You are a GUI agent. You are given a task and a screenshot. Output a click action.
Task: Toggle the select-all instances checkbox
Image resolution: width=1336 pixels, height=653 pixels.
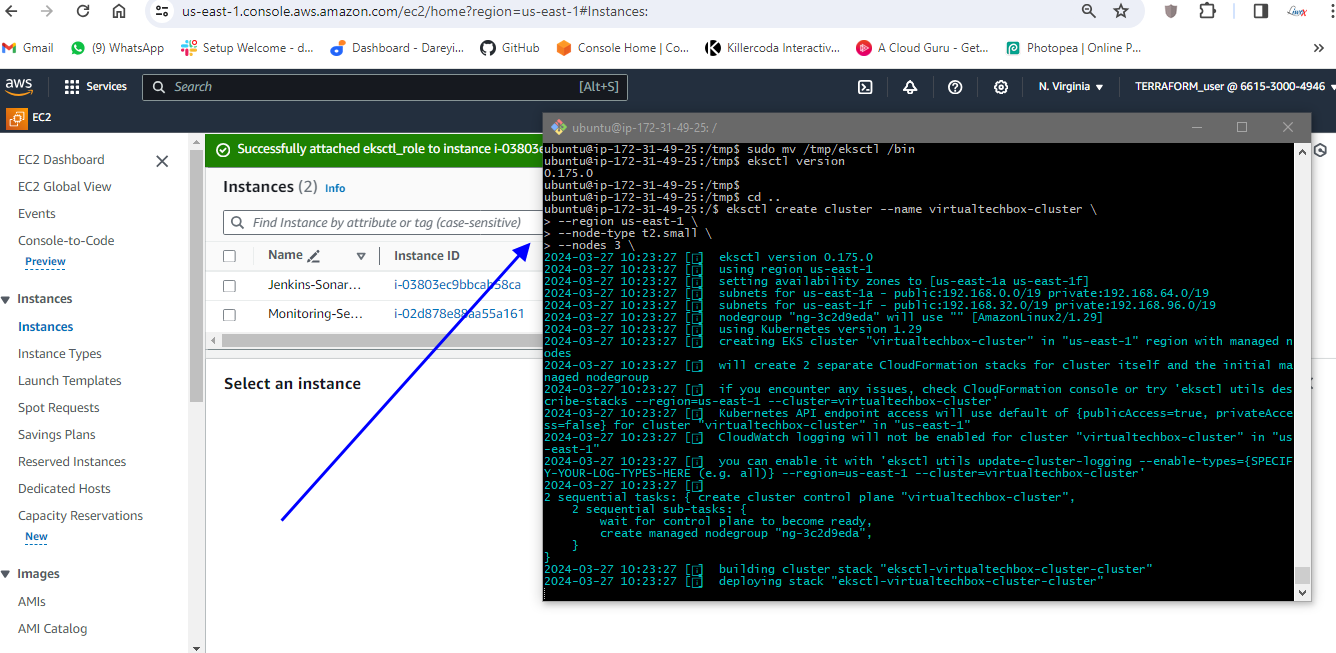[x=230, y=256]
